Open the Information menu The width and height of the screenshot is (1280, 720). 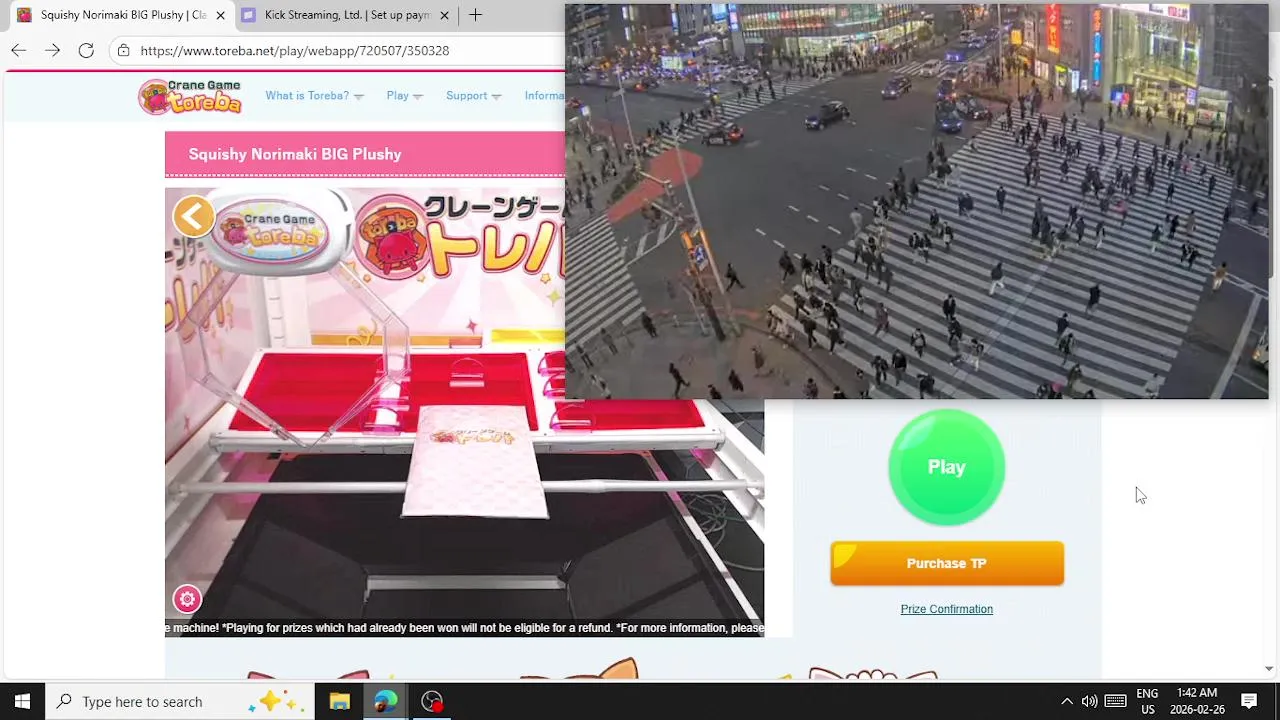point(545,96)
